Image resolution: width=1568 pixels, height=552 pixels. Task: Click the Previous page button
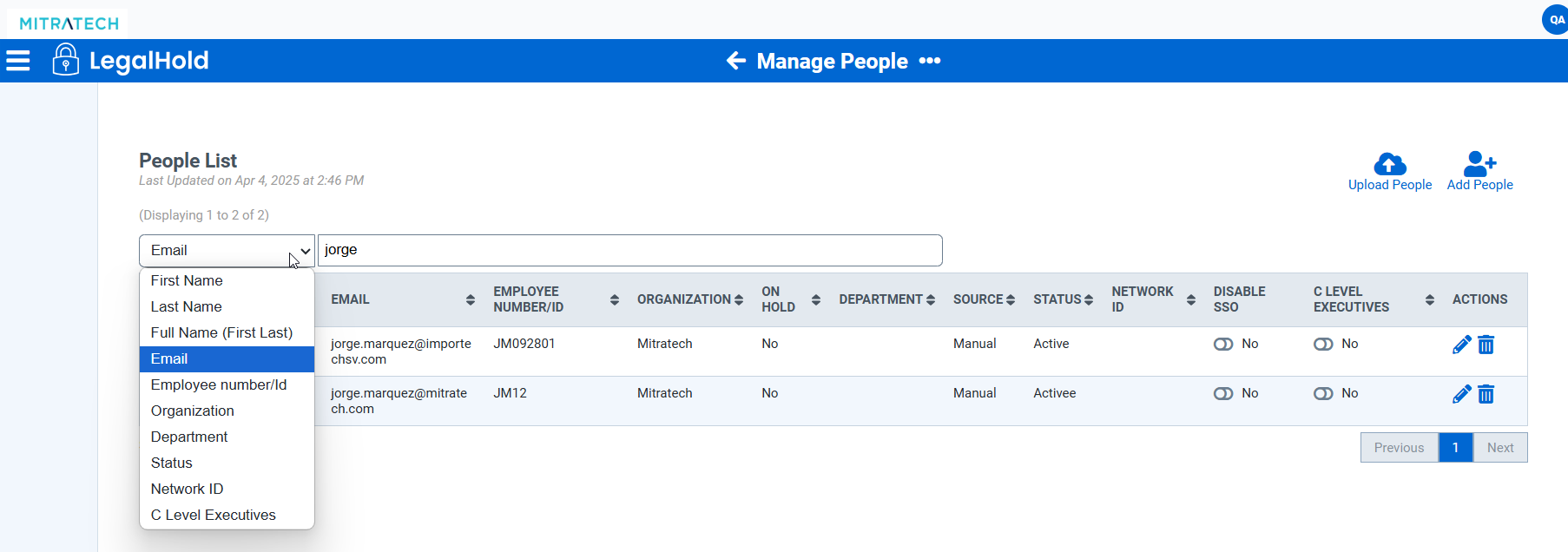tap(1400, 448)
